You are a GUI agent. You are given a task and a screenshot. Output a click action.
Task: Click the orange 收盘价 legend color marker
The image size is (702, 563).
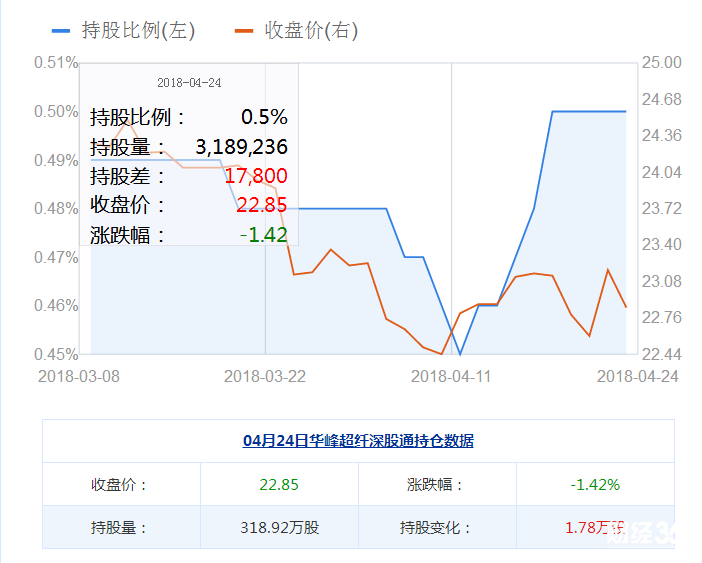pyautogui.click(x=244, y=31)
